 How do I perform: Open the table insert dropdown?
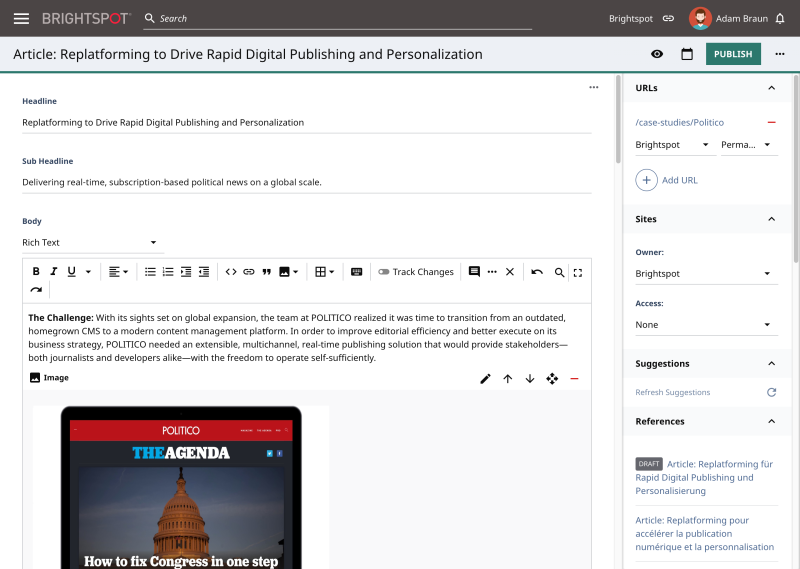pyautogui.click(x=324, y=272)
